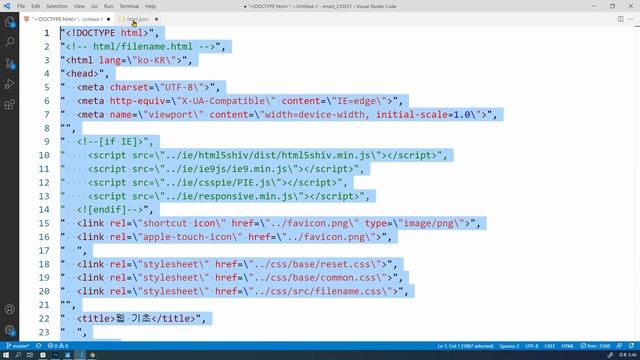Image resolution: width=640 pixels, height=360 pixels.
Task: Click the DOCTYPE html text on line 1
Action: 107,33
